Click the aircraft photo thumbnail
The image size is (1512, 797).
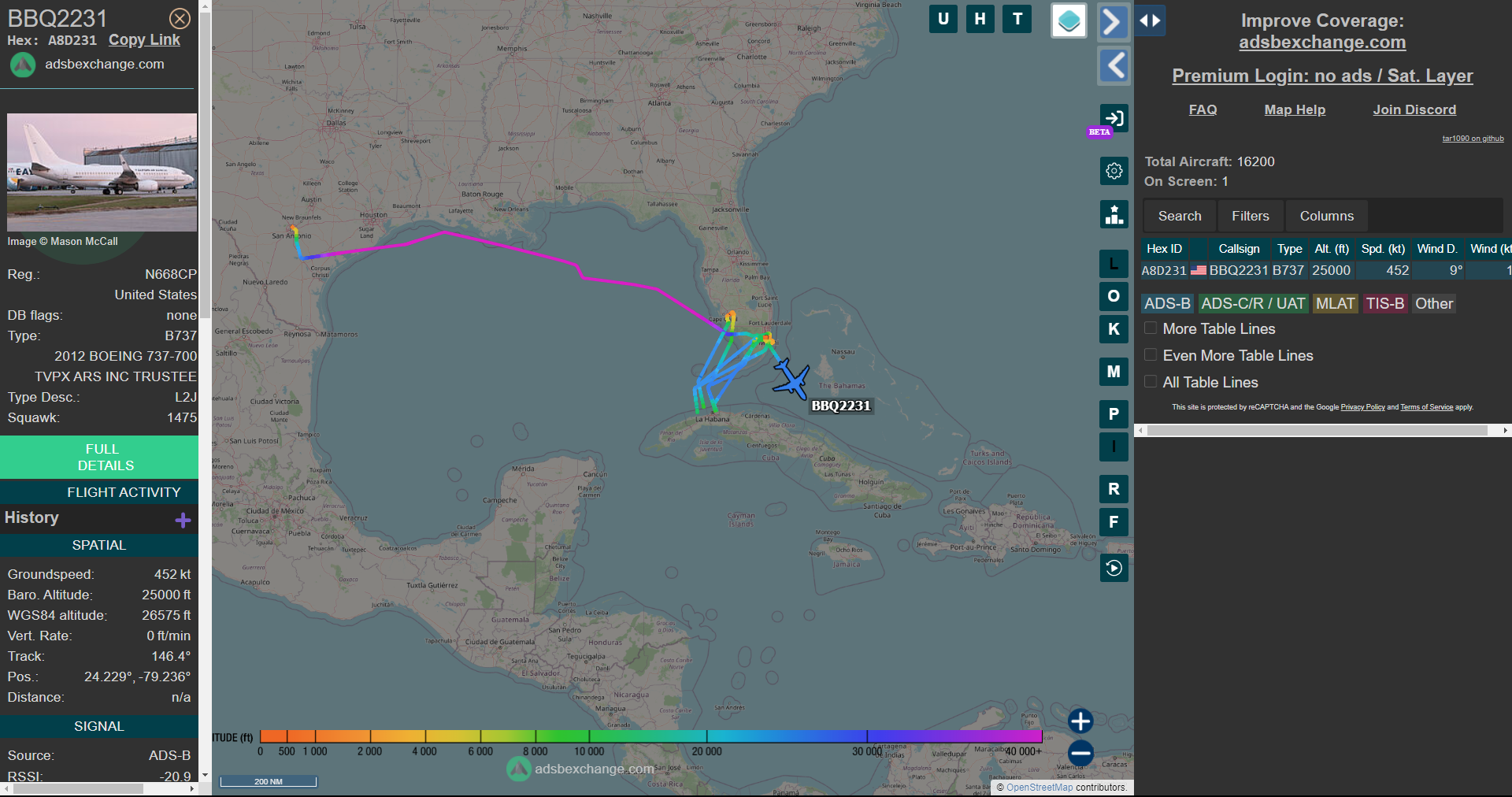(102, 172)
